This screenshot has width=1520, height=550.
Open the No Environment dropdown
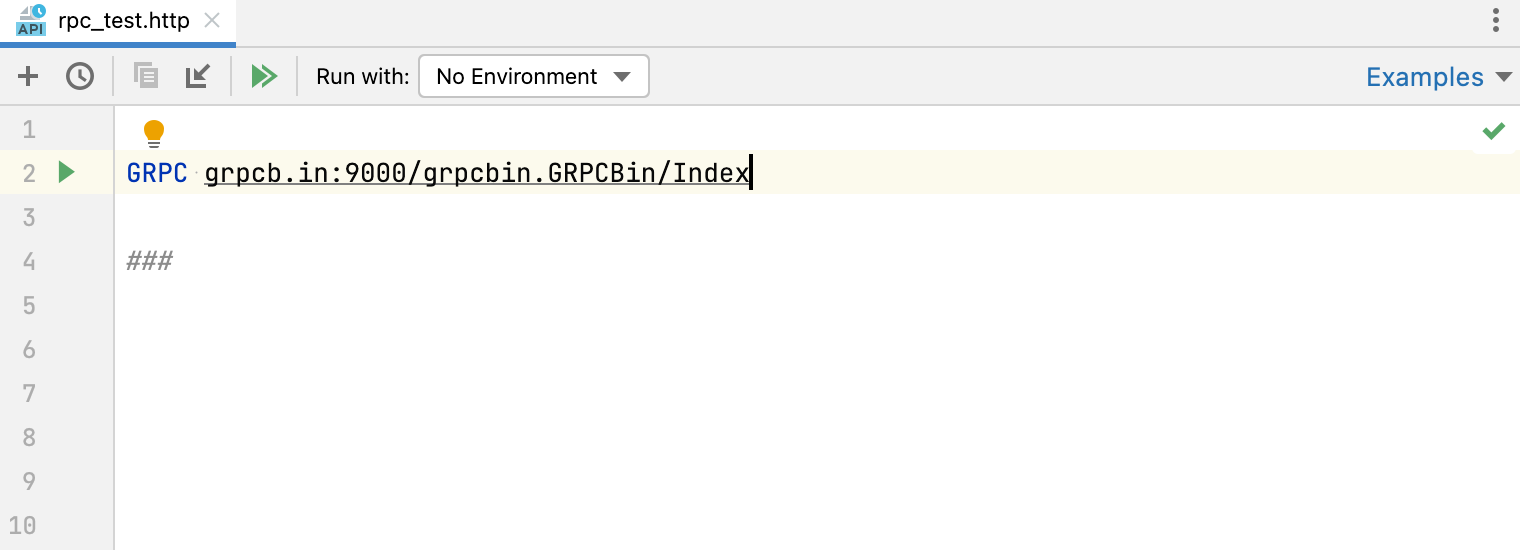[533, 77]
